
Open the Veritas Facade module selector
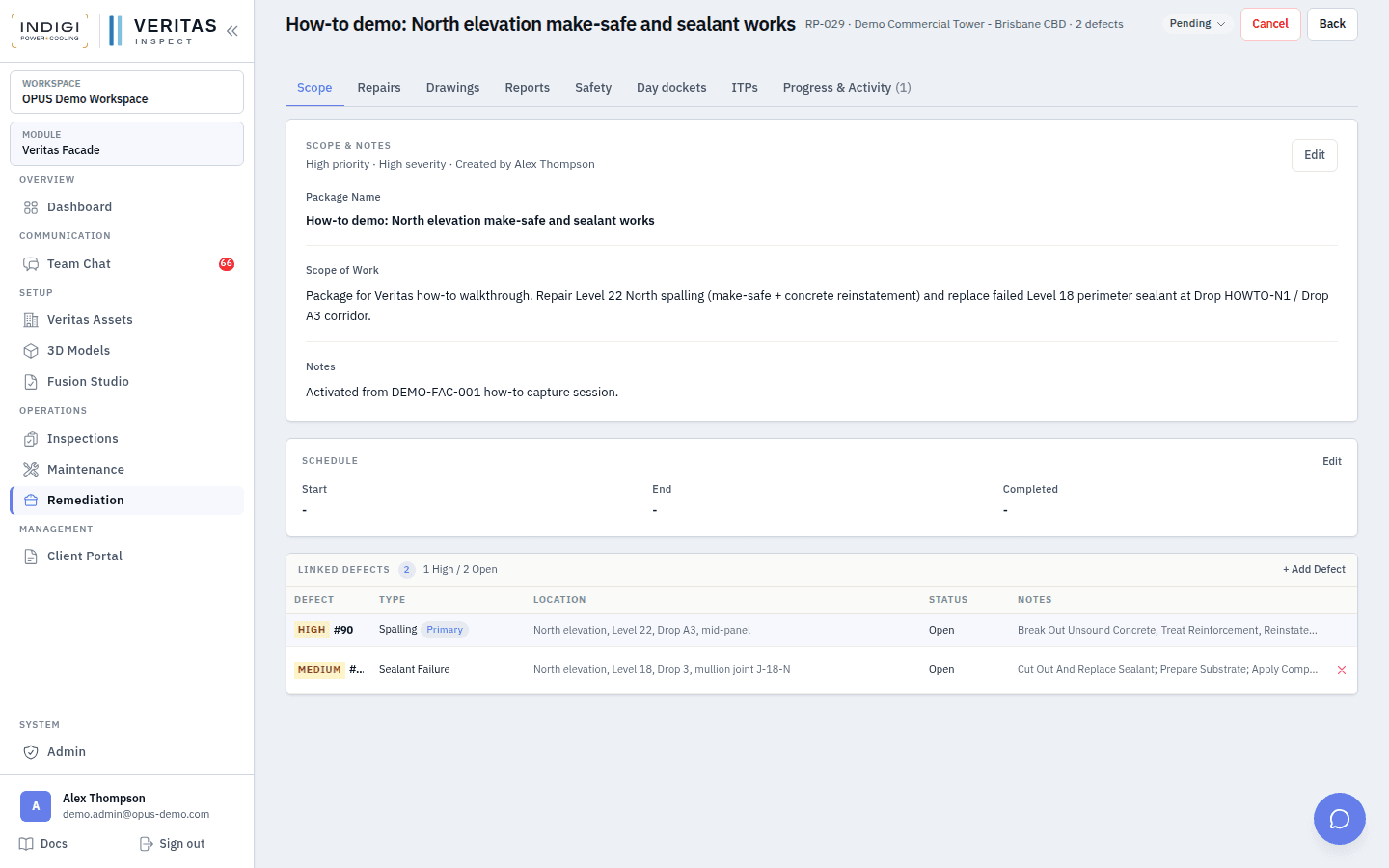[x=126, y=143]
